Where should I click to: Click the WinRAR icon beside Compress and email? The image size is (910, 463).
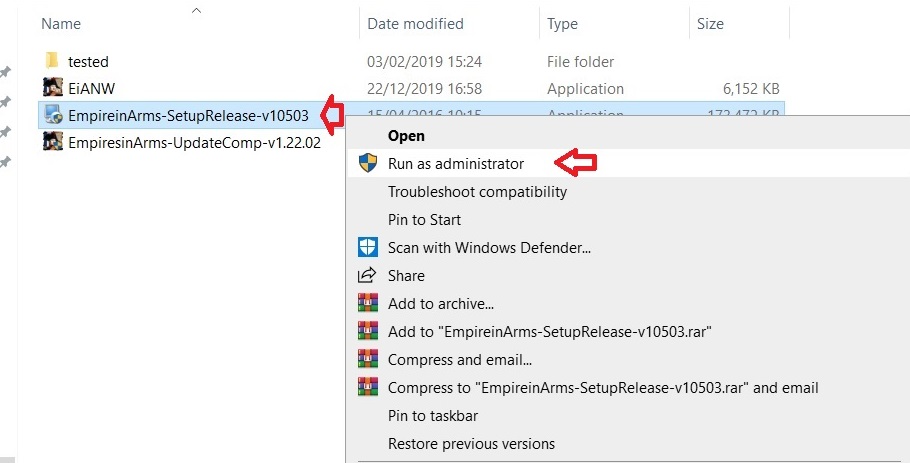[x=368, y=359]
